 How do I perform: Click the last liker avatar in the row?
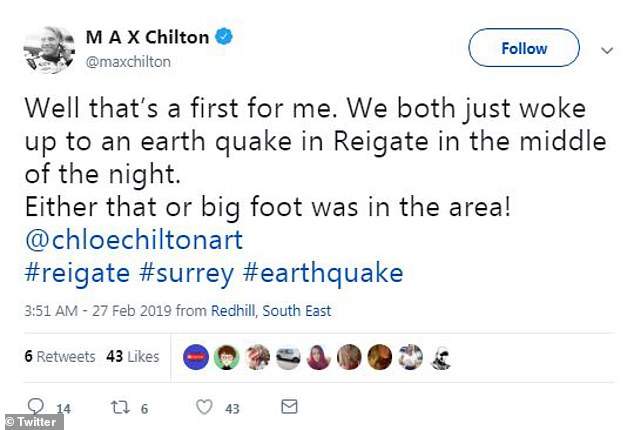point(439,357)
